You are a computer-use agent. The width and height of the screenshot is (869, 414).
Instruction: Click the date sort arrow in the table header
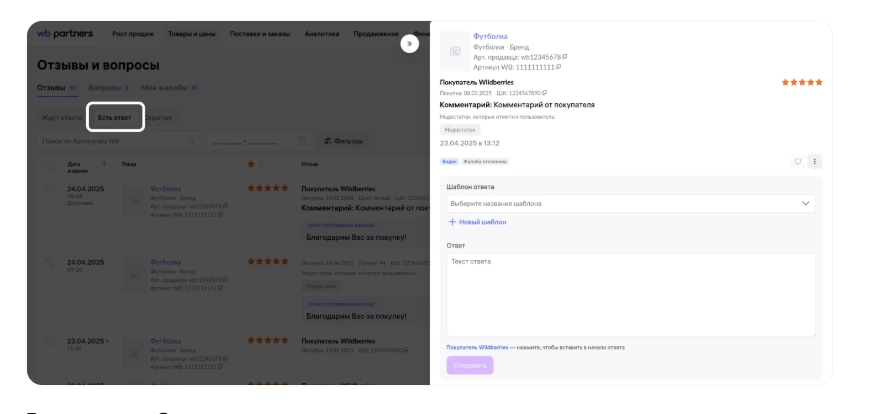[104, 163]
